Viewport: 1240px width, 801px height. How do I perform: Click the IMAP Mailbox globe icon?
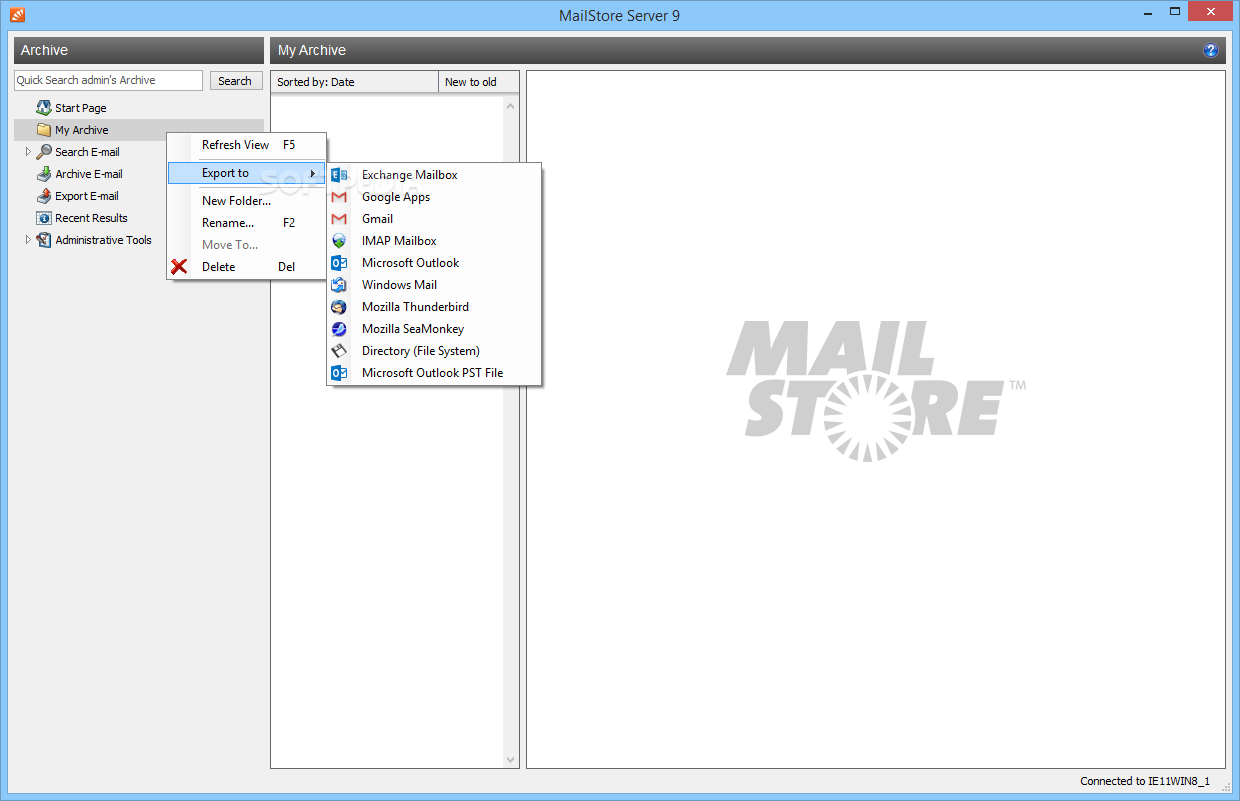(340, 241)
